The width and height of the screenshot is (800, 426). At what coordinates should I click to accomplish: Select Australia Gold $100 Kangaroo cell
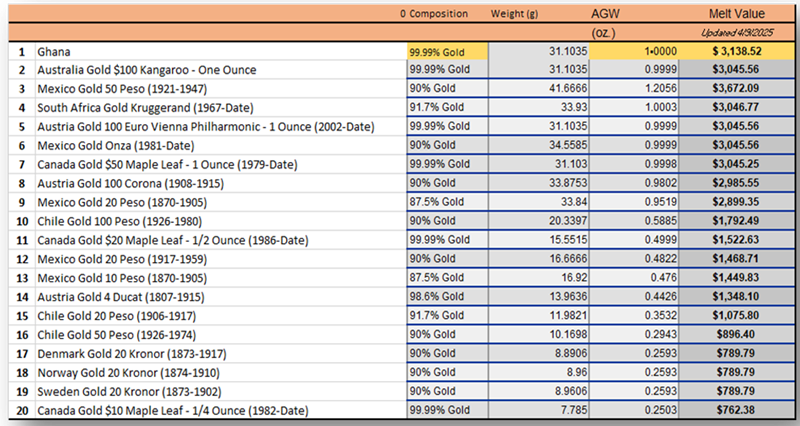point(221,70)
